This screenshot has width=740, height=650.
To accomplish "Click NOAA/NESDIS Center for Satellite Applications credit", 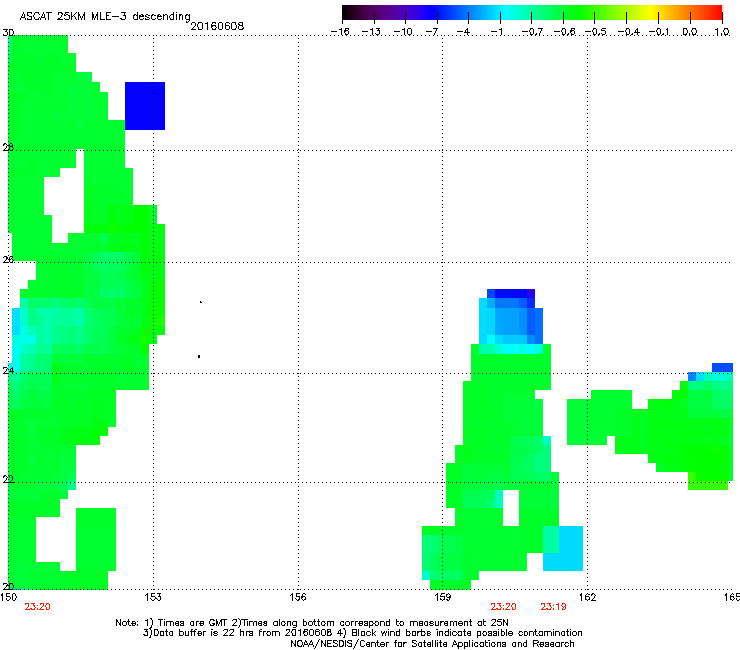I will coord(432,644).
